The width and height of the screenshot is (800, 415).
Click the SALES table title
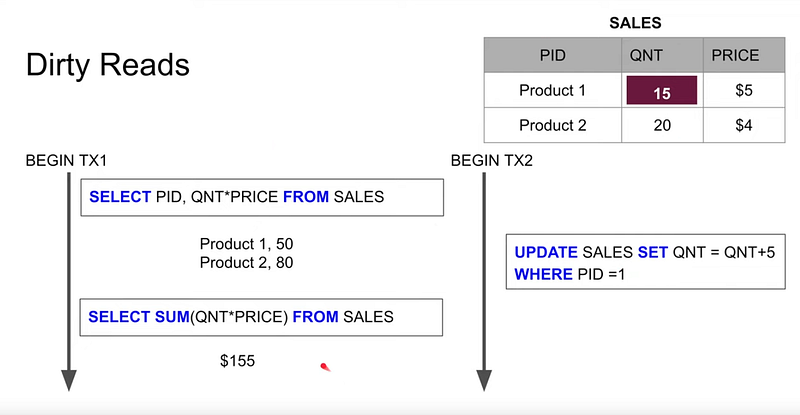[x=635, y=23]
